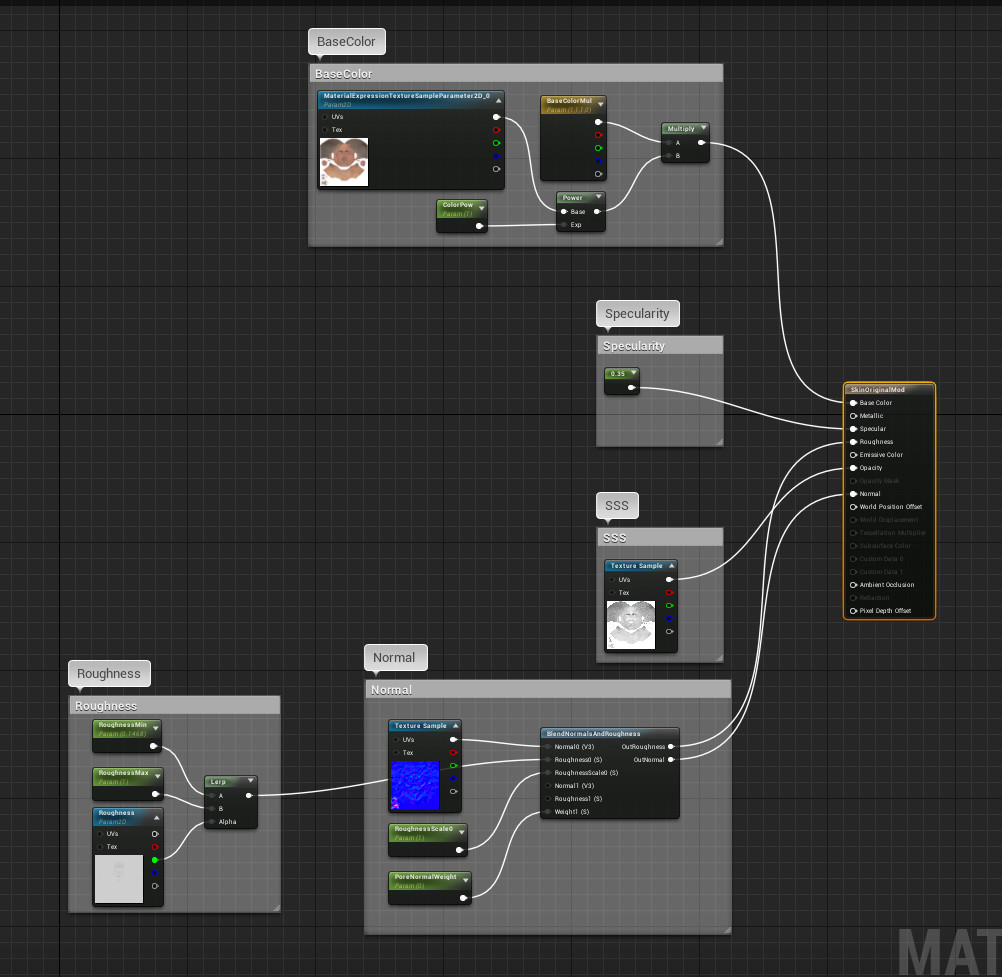Collapse the MaterialExpressionTextureSampleParameter2D_0 node arrow
Screen dimensions: 1002x977
(x=498, y=100)
